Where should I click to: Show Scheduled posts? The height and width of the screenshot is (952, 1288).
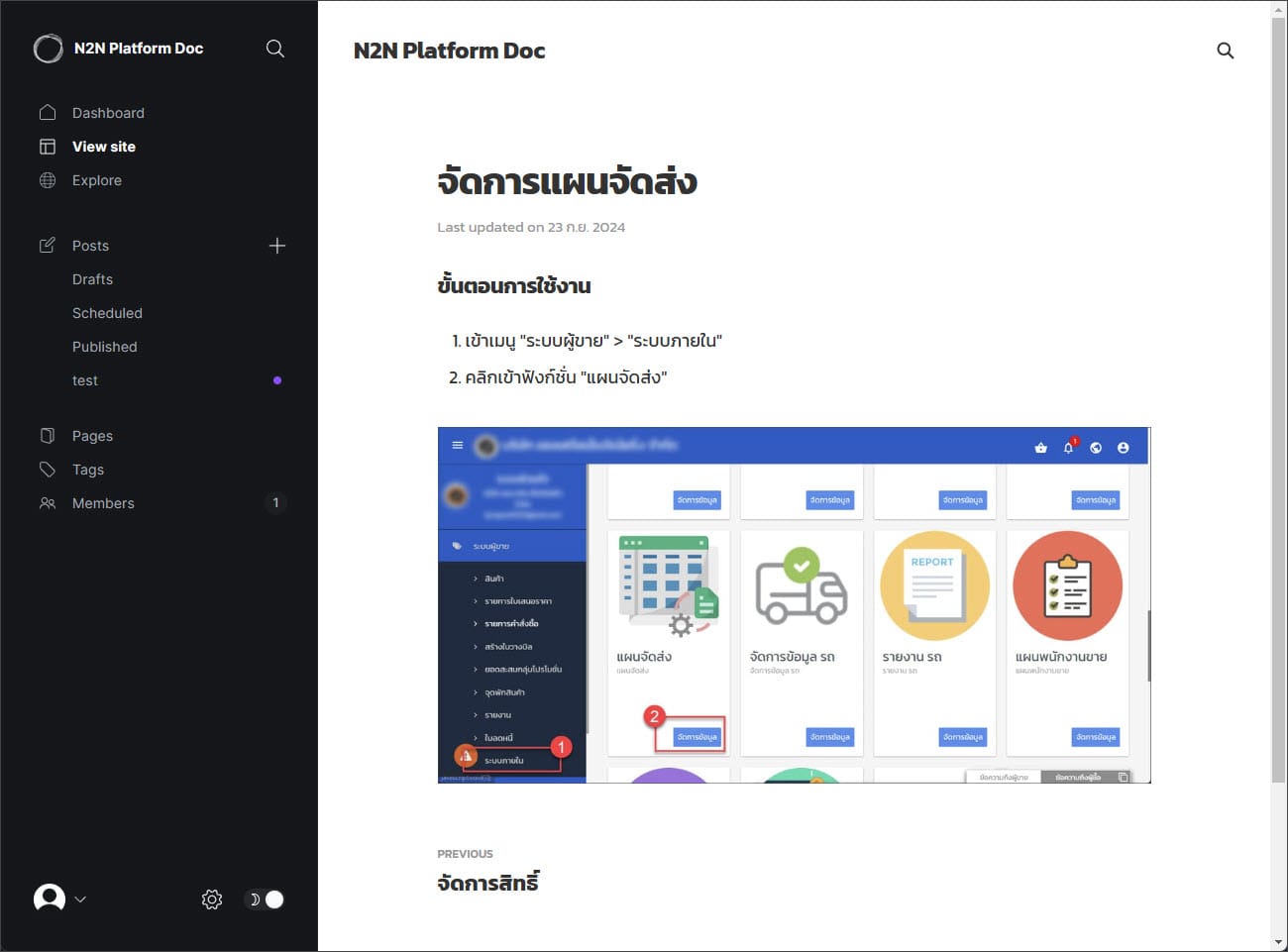[107, 313]
